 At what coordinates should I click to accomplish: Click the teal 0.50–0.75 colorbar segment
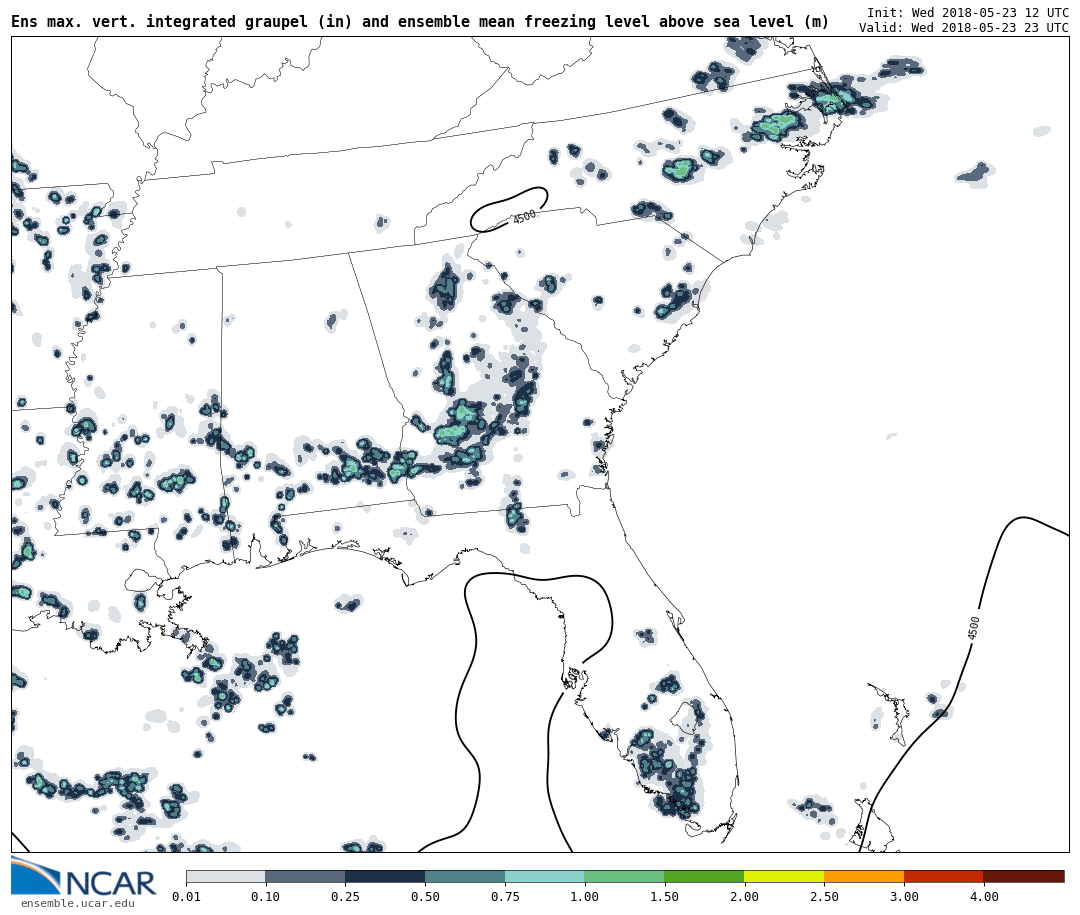465,876
